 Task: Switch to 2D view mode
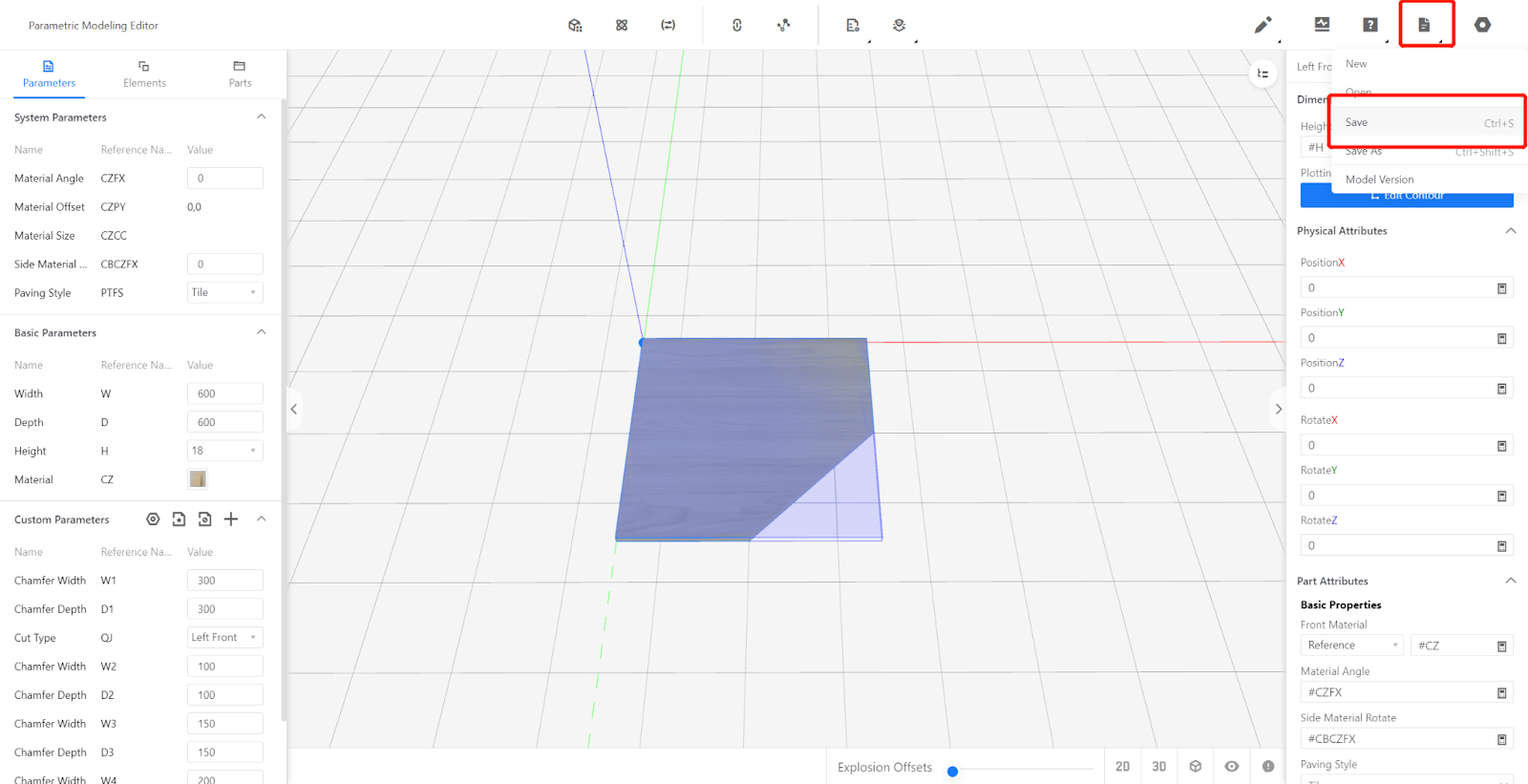click(x=1122, y=767)
